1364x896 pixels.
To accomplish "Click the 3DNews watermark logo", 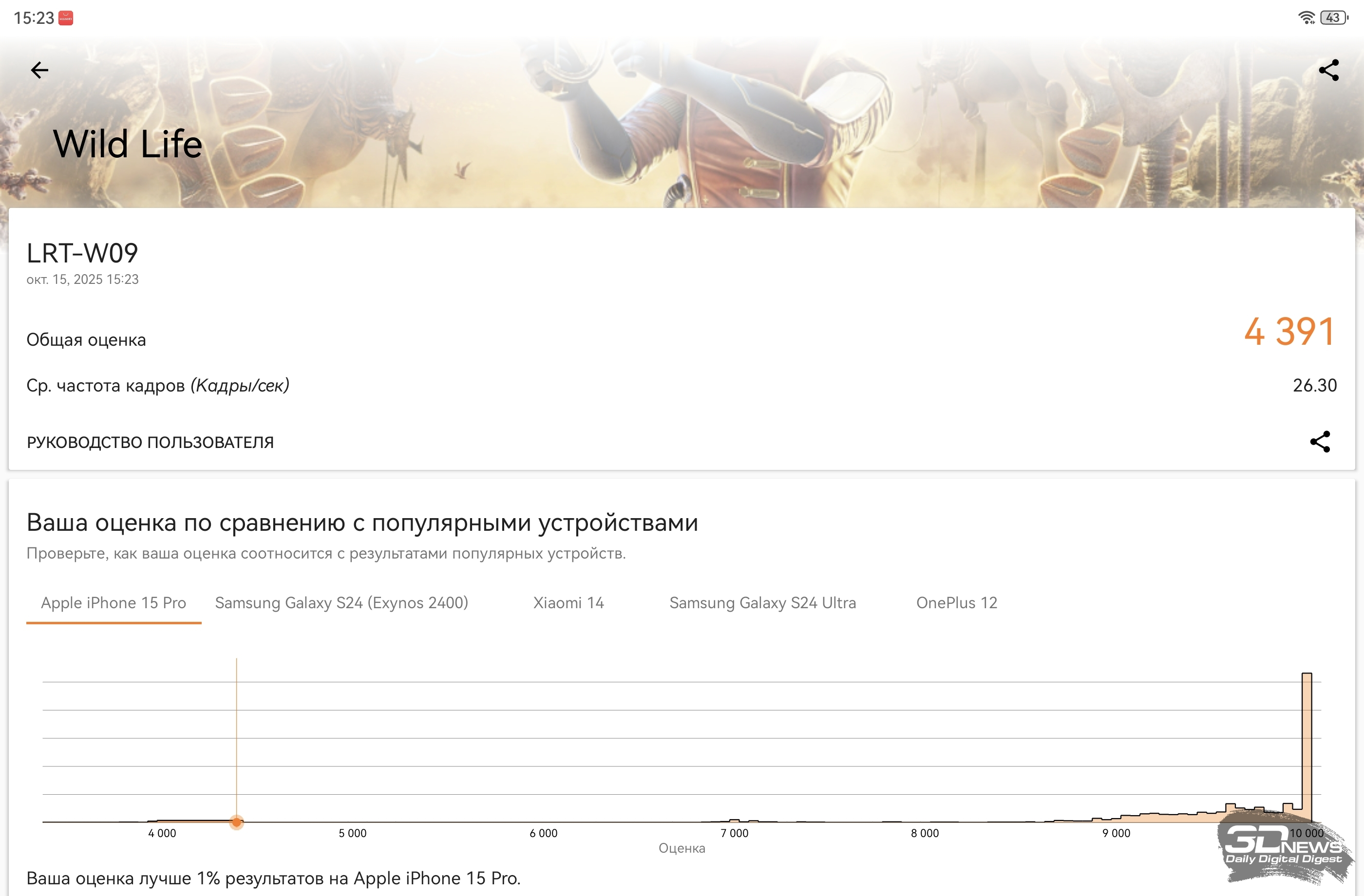I will click(x=1284, y=848).
